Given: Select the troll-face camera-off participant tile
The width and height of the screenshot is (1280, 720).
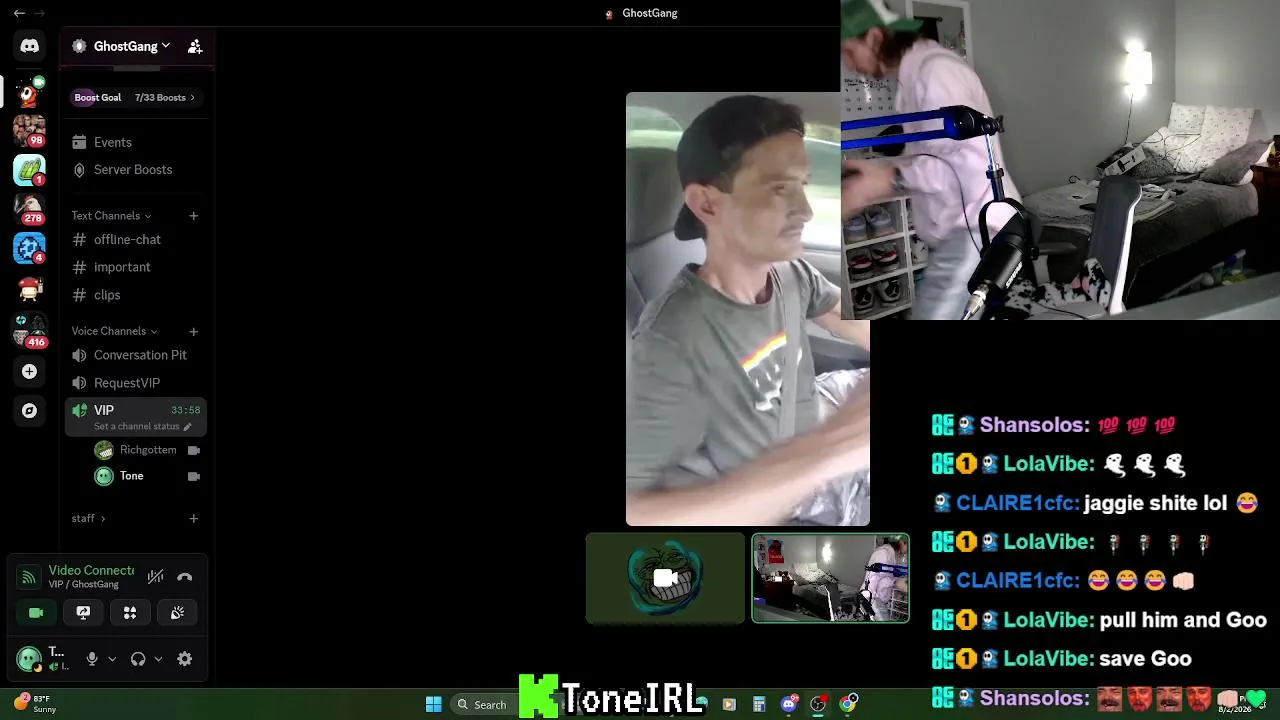Looking at the screenshot, I should pos(665,578).
